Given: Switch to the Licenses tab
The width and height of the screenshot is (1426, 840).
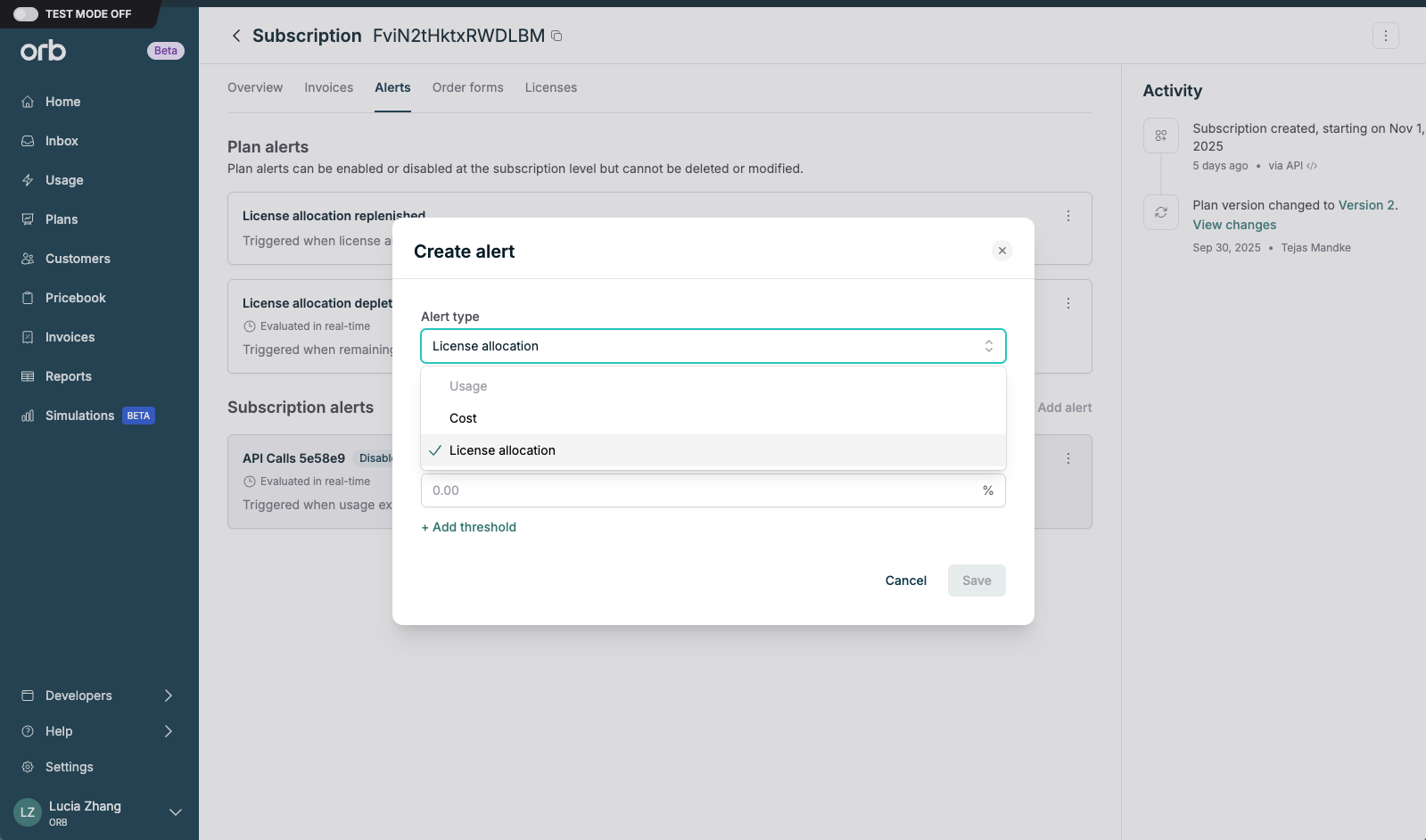Looking at the screenshot, I should click(x=551, y=87).
